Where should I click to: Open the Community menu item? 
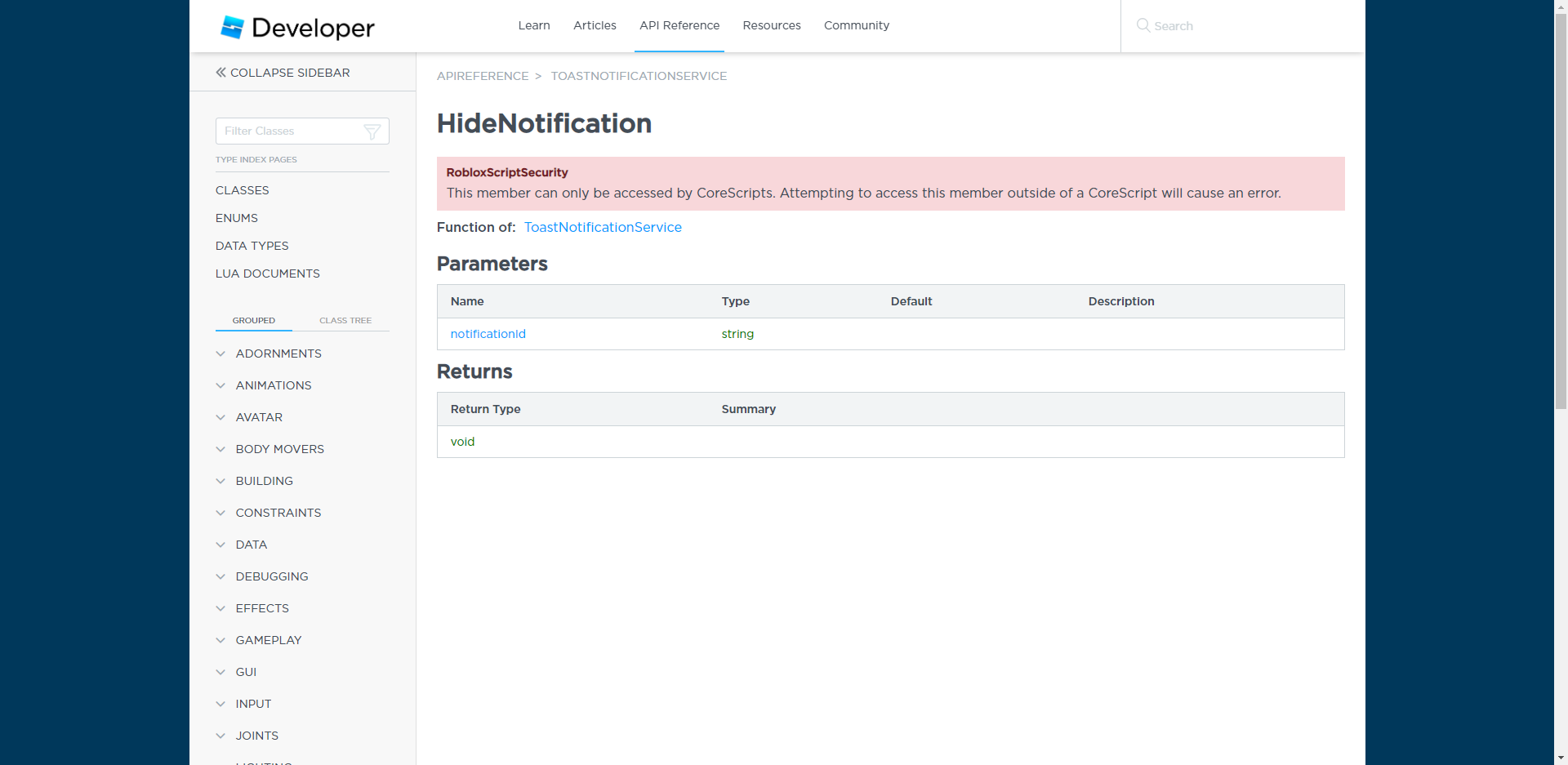[856, 25]
